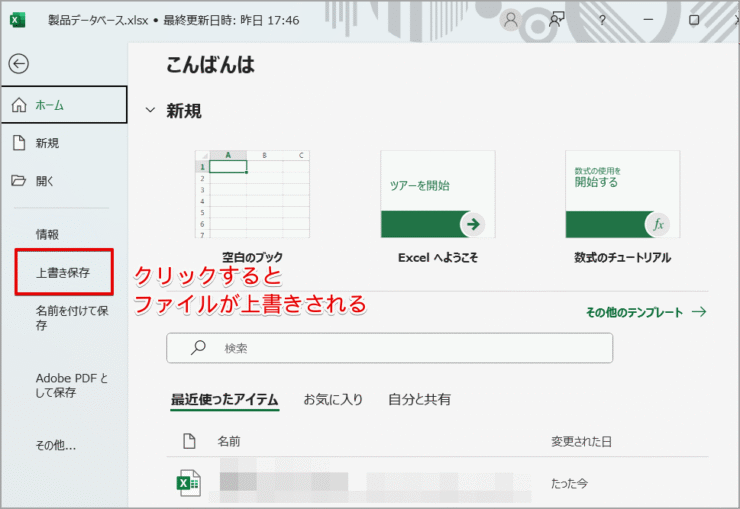740x509 pixels.
Task: Click into the 検索 search field
Action: (x=390, y=348)
